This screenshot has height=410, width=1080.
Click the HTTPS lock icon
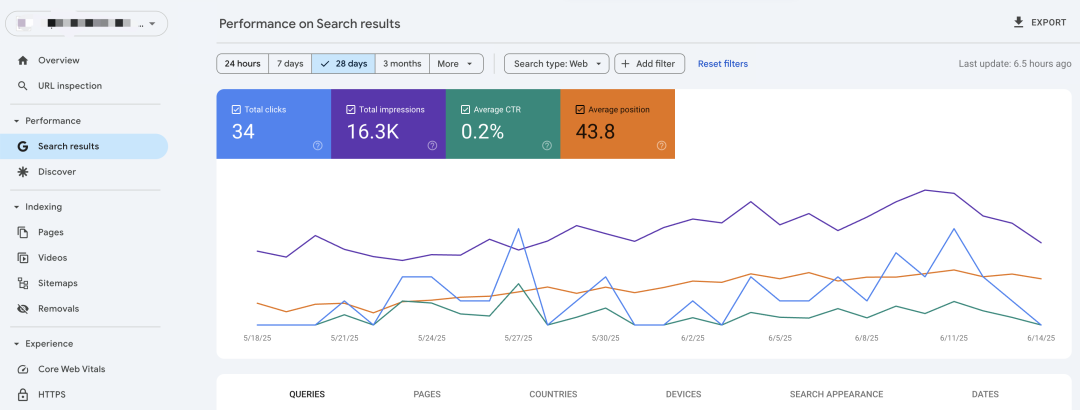tap(23, 395)
